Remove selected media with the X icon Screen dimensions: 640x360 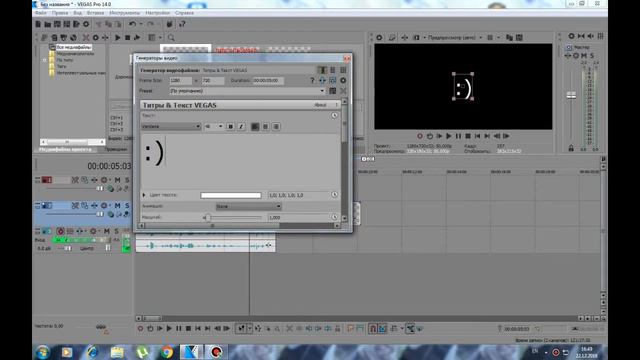click(x=86, y=38)
